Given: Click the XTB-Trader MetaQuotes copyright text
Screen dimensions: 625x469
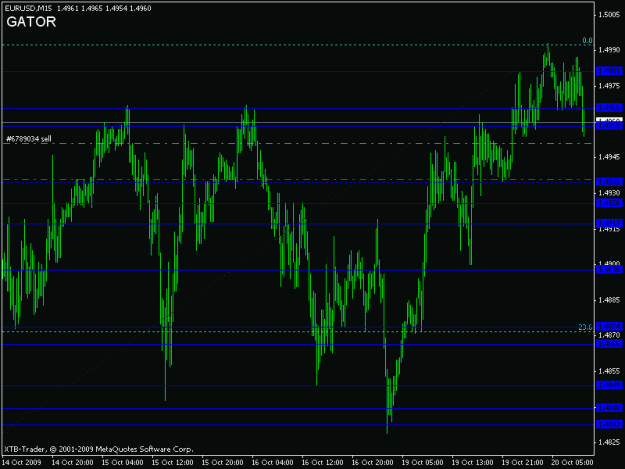Looking at the screenshot, I should click(x=99, y=449).
